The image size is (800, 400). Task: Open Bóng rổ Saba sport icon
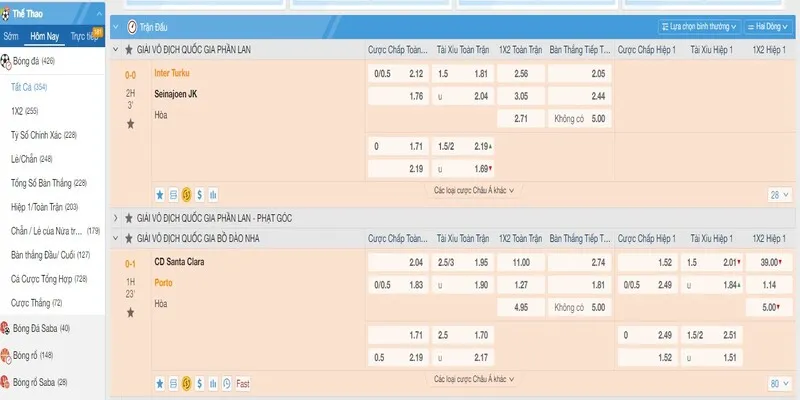tap(5, 382)
